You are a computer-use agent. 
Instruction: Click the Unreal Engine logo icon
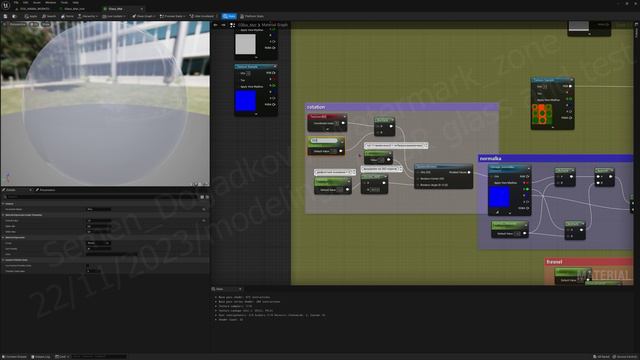(5, 4)
